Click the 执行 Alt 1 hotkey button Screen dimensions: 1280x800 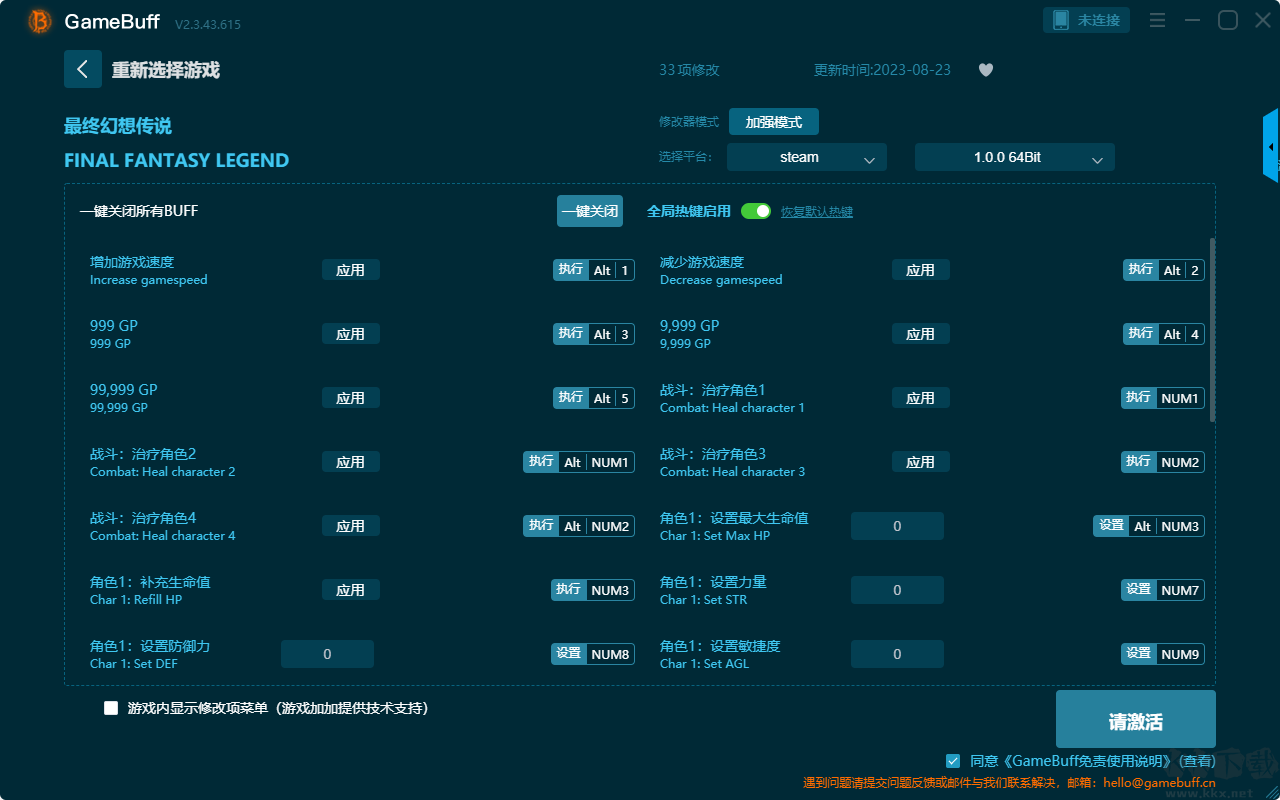click(594, 270)
